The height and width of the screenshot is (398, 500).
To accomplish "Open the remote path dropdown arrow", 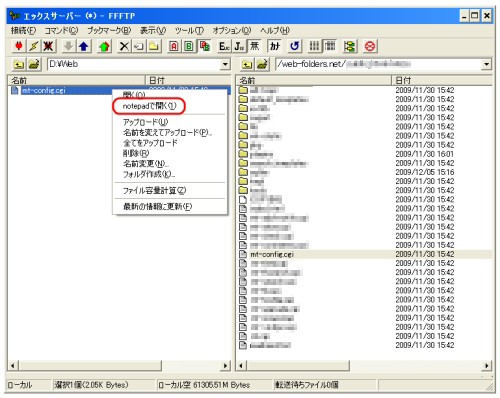I will (486, 64).
